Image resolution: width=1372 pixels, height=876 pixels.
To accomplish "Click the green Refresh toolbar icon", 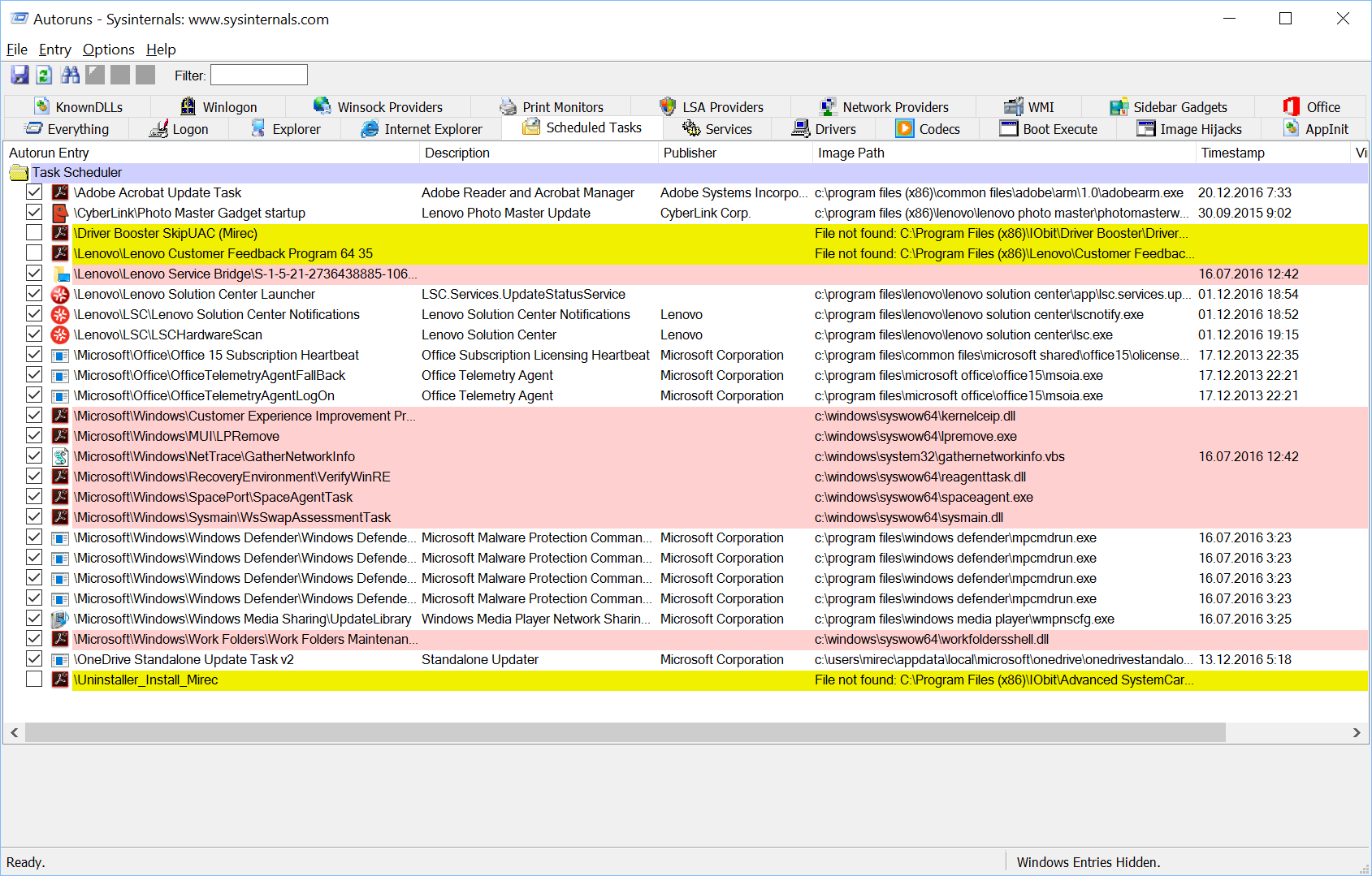I will [45, 76].
